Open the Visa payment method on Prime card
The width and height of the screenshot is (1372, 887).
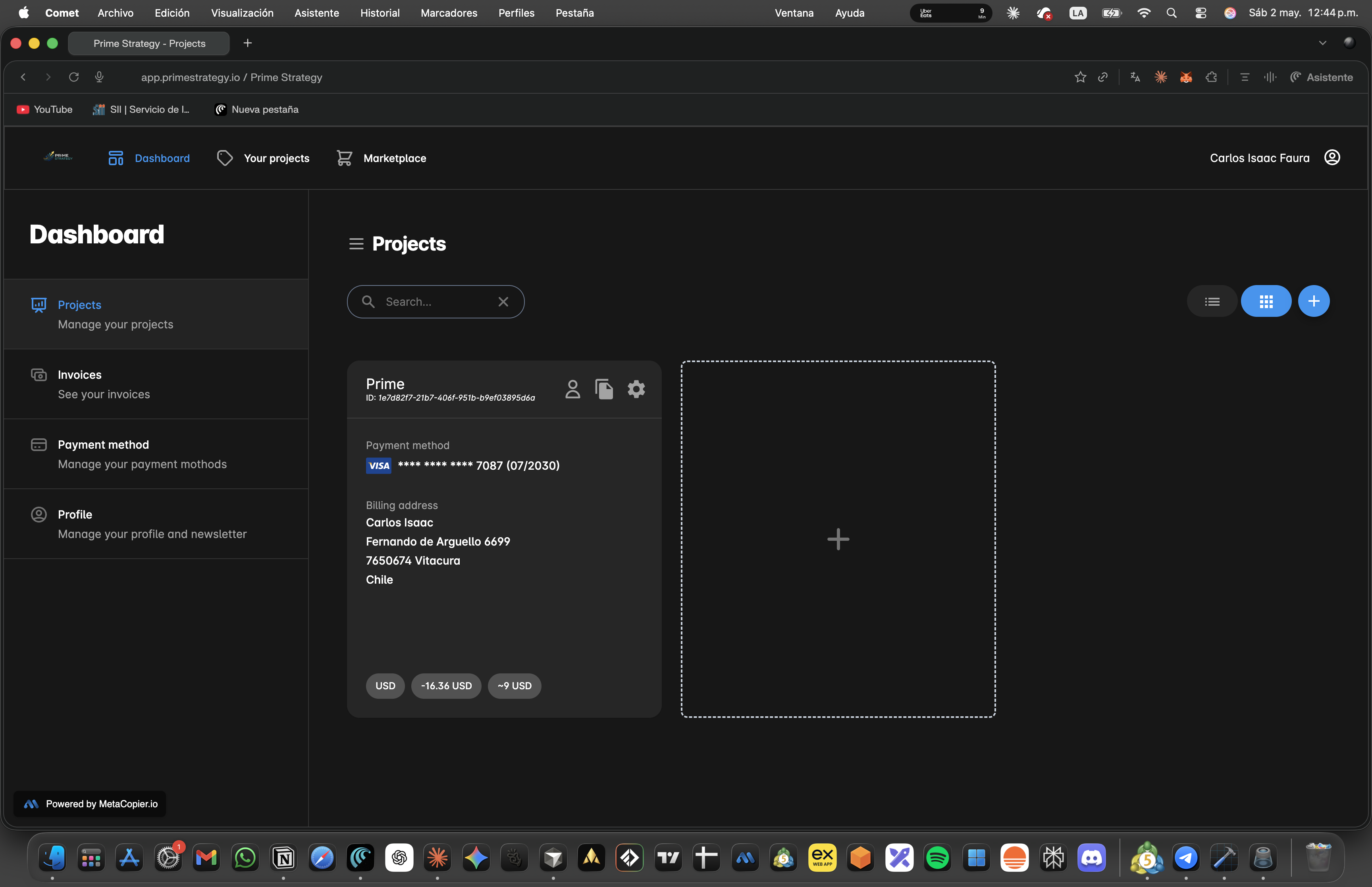(x=463, y=465)
